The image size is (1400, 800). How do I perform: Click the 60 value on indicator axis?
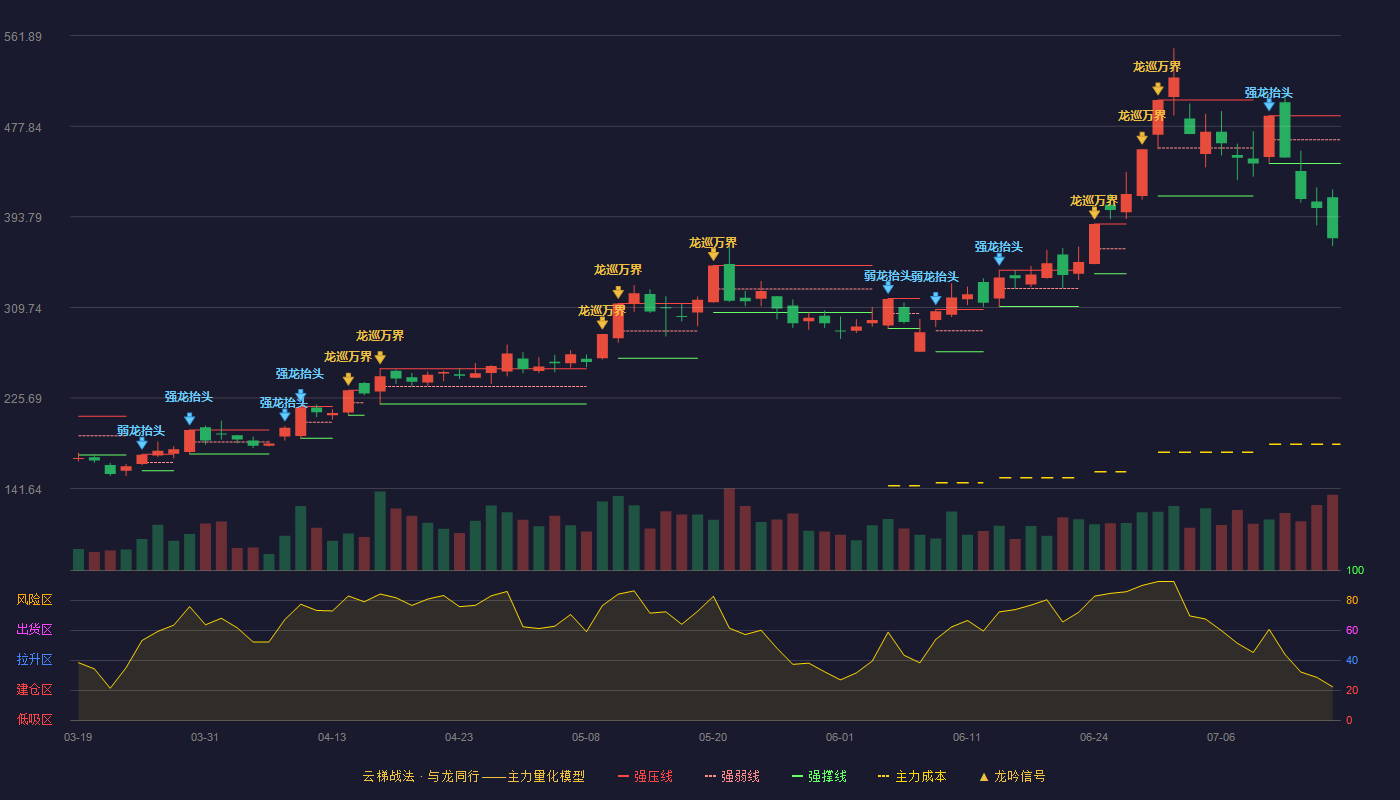point(1352,631)
